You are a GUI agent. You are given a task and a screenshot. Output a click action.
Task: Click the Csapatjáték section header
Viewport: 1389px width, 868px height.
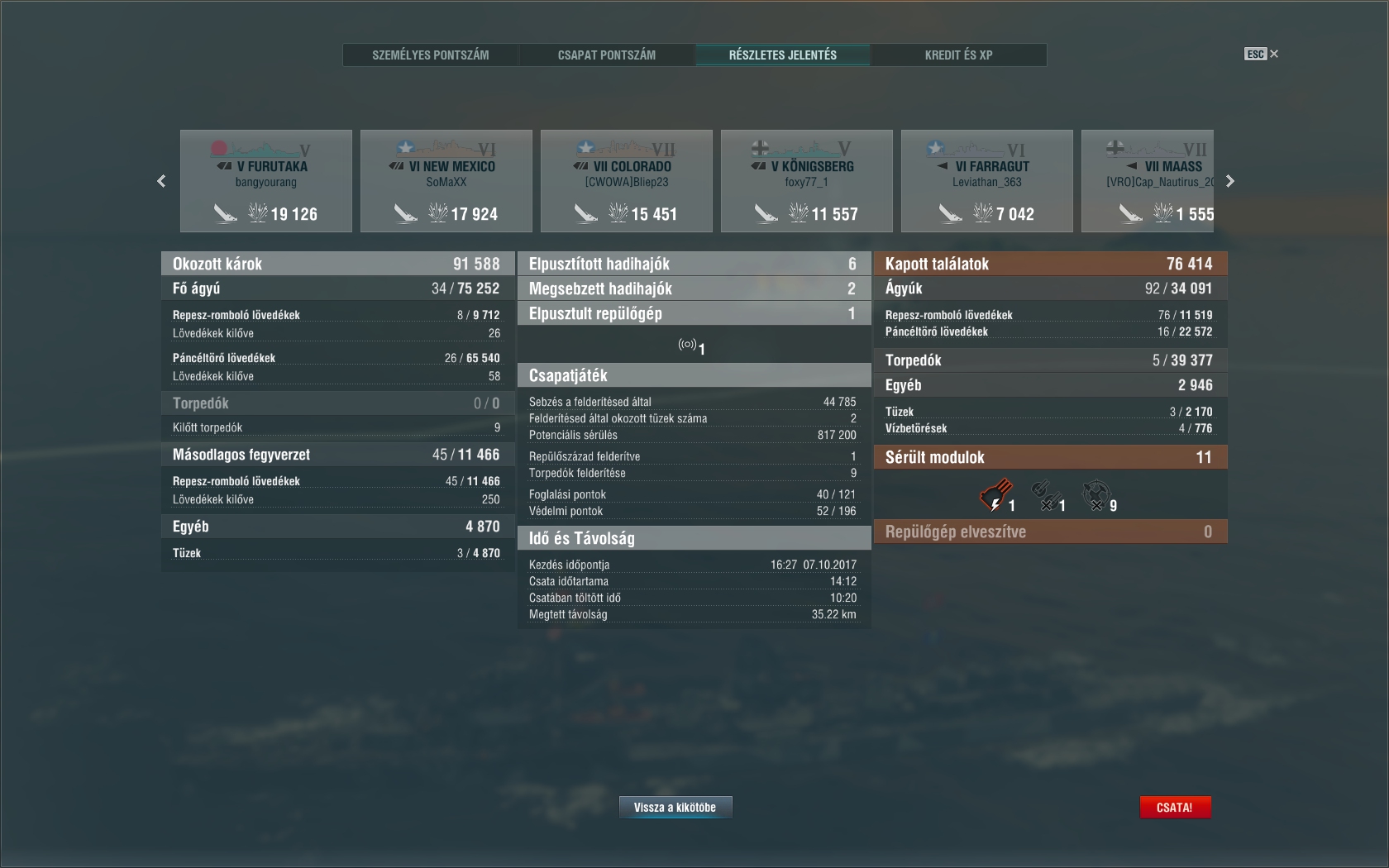click(694, 375)
